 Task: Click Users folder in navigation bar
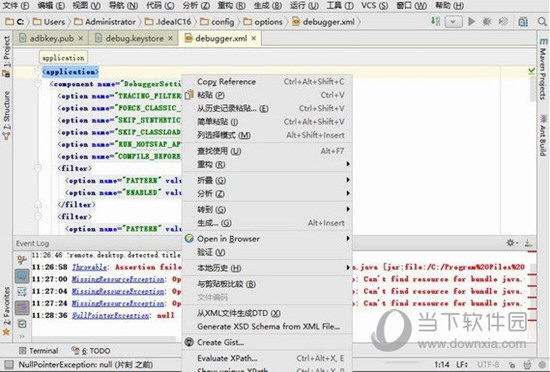click(x=49, y=22)
